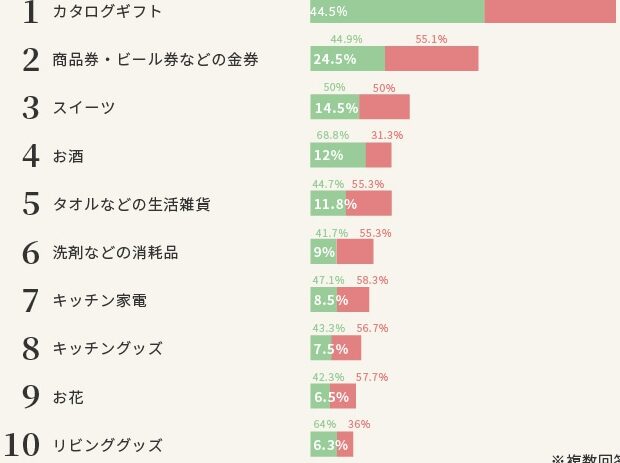Click the red segment of the 9% bar

coord(355,252)
